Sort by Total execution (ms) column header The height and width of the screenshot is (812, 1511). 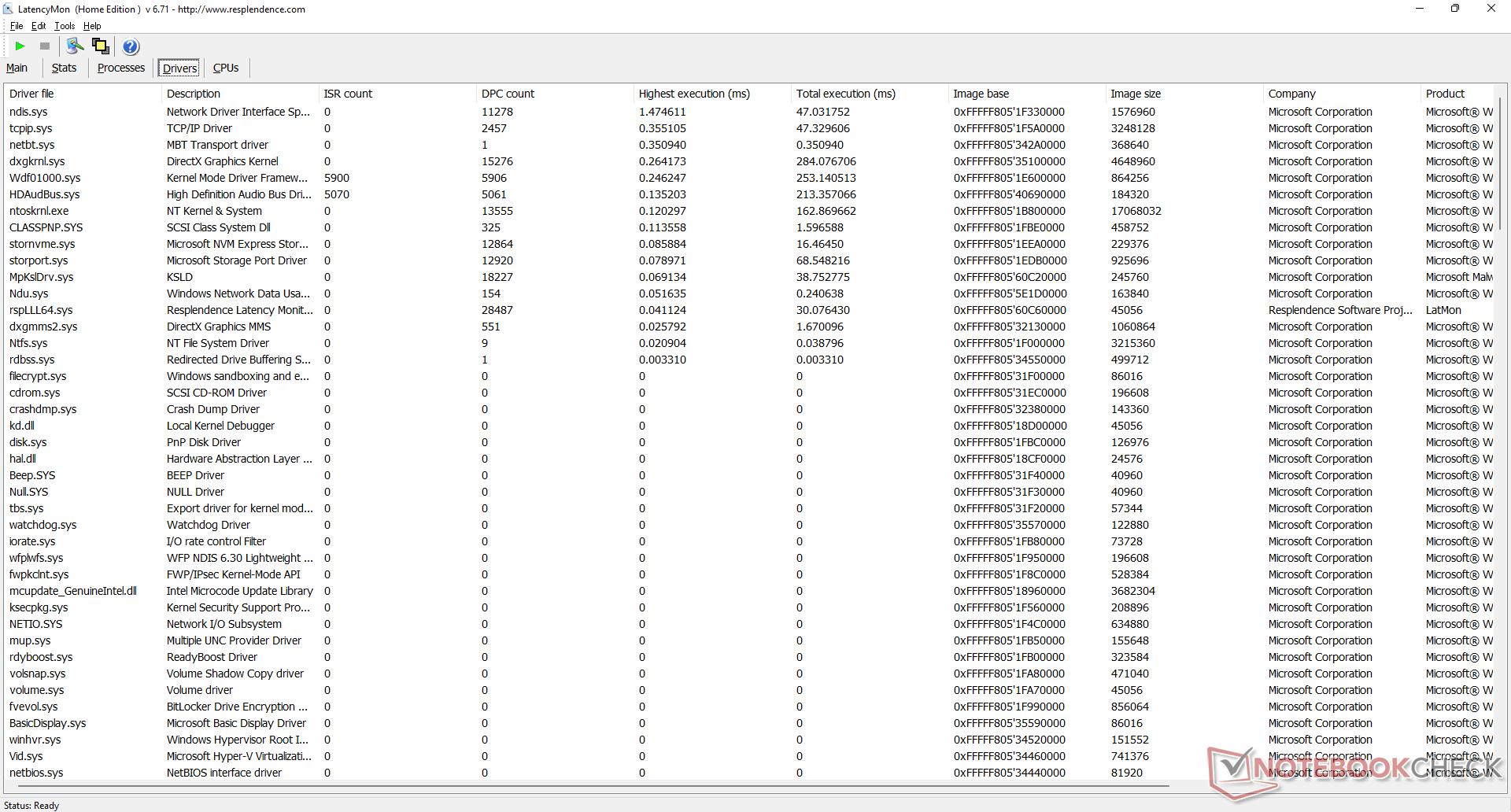click(869, 94)
